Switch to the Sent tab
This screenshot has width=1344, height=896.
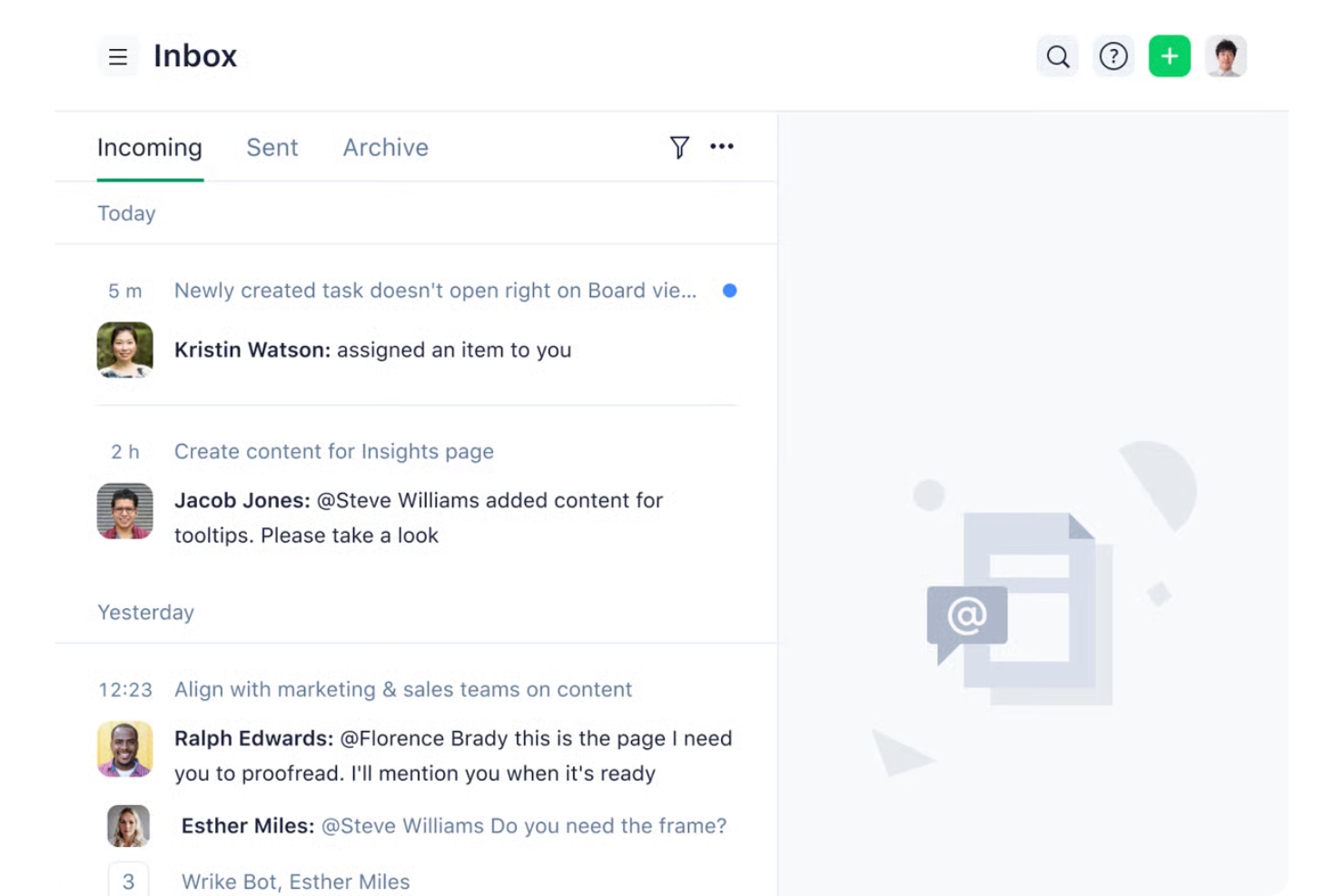click(x=272, y=147)
